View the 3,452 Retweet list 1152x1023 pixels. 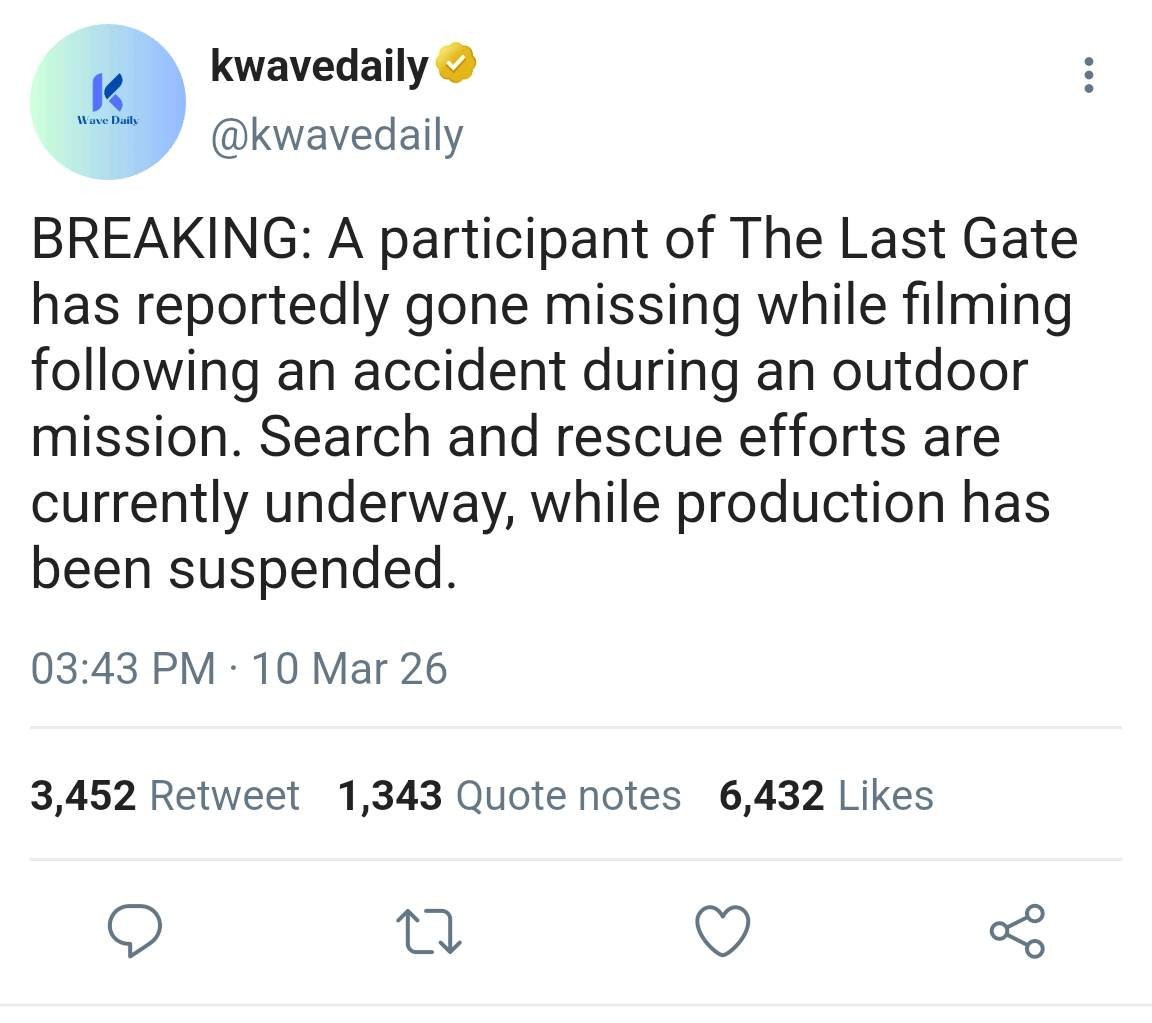165,795
